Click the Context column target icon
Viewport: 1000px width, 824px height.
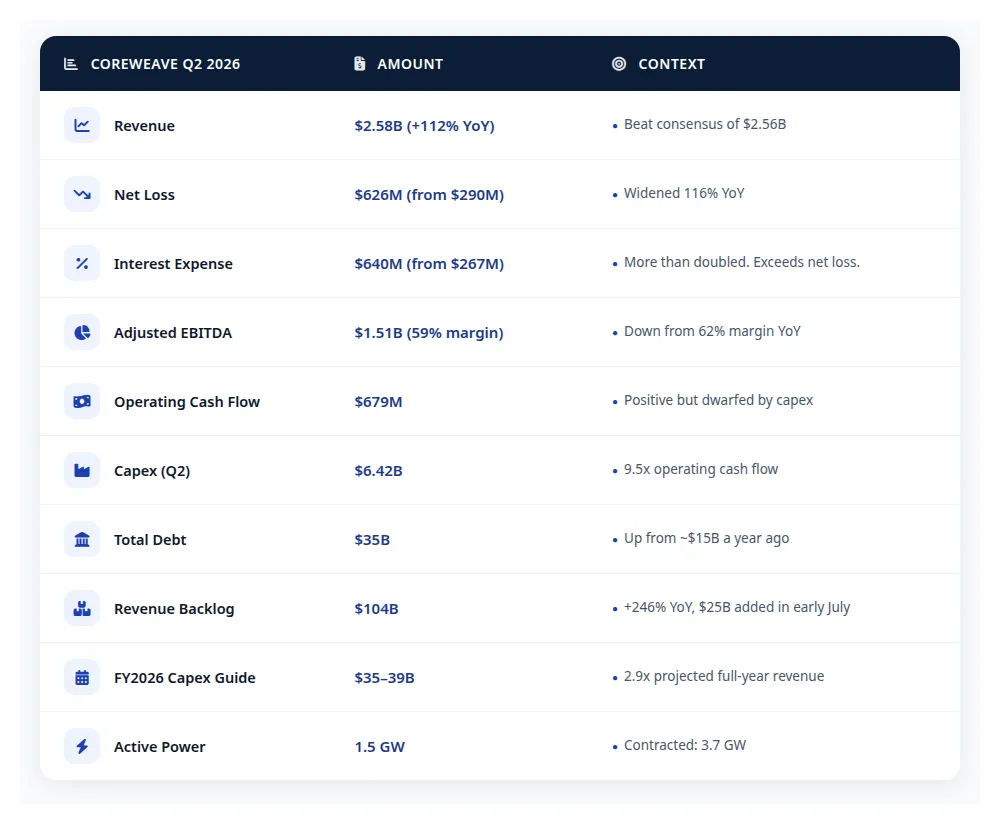[x=619, y=64]
